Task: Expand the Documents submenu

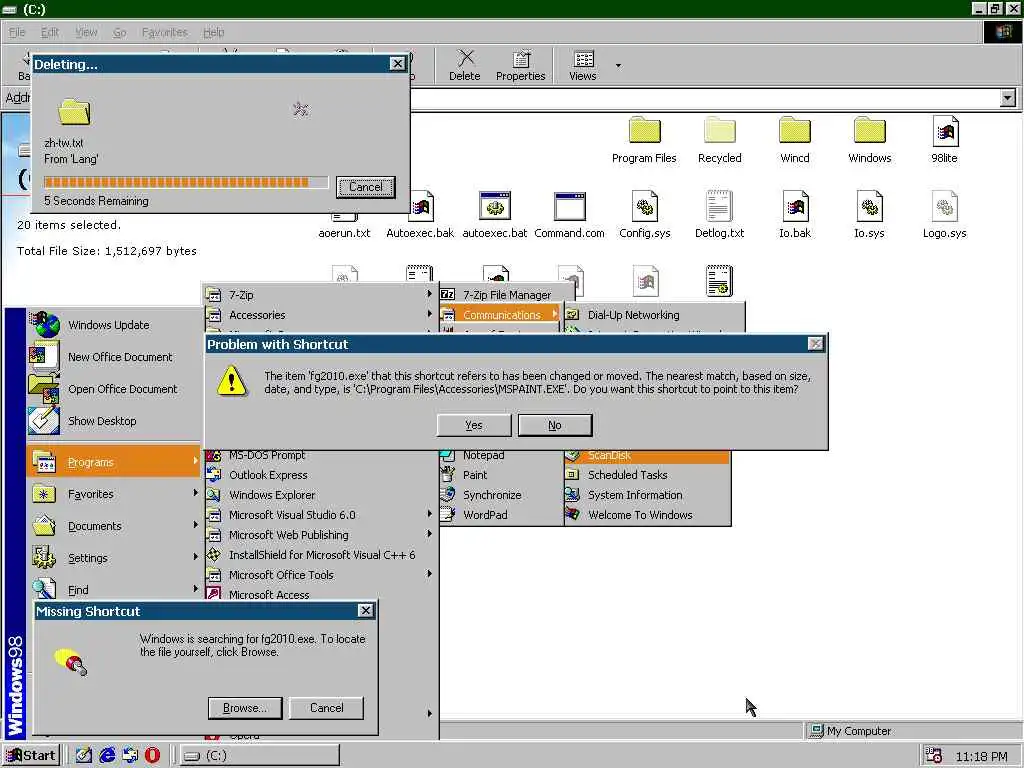Action: click(114, 526)
